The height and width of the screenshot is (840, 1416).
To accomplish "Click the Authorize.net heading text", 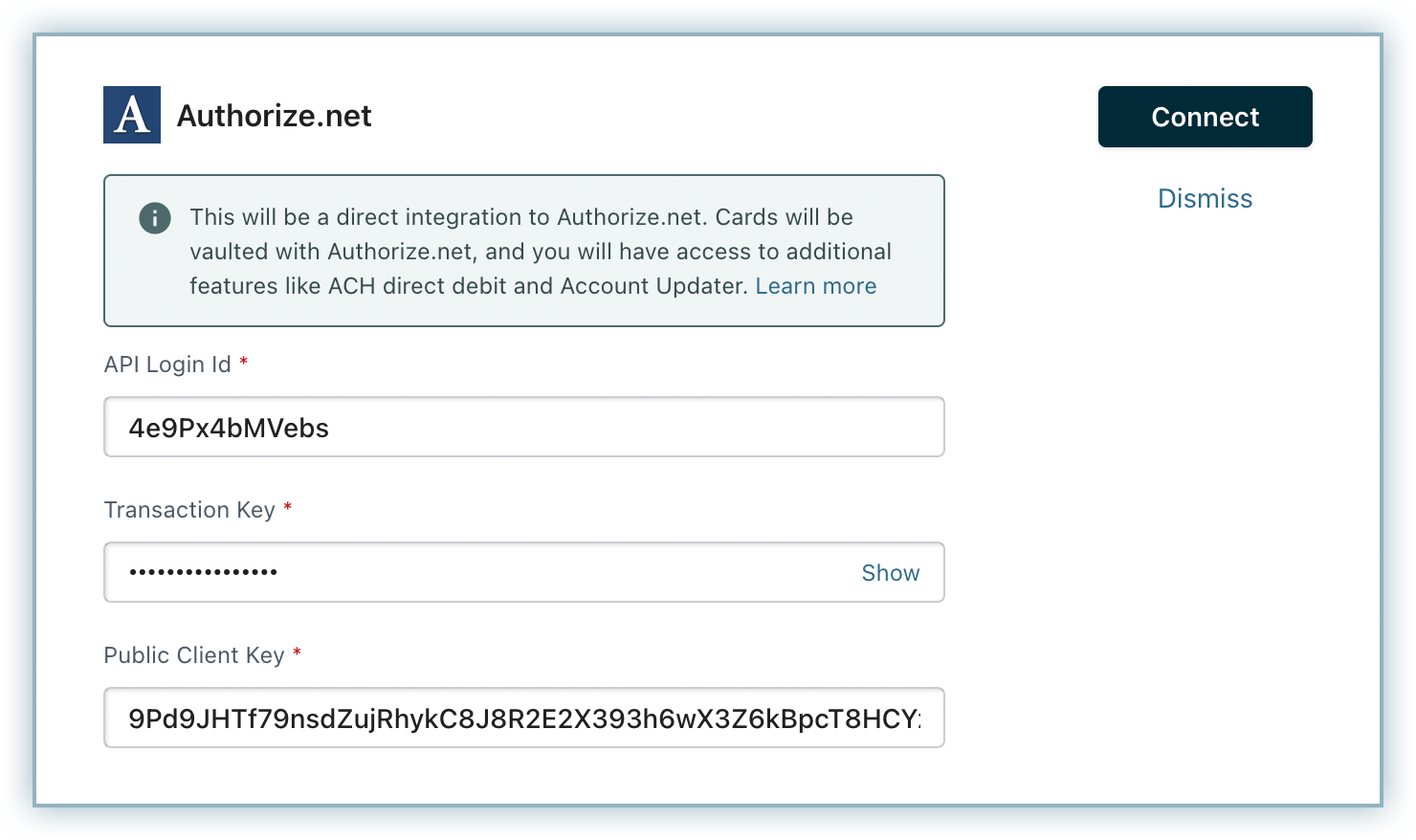I will [275, 116].
